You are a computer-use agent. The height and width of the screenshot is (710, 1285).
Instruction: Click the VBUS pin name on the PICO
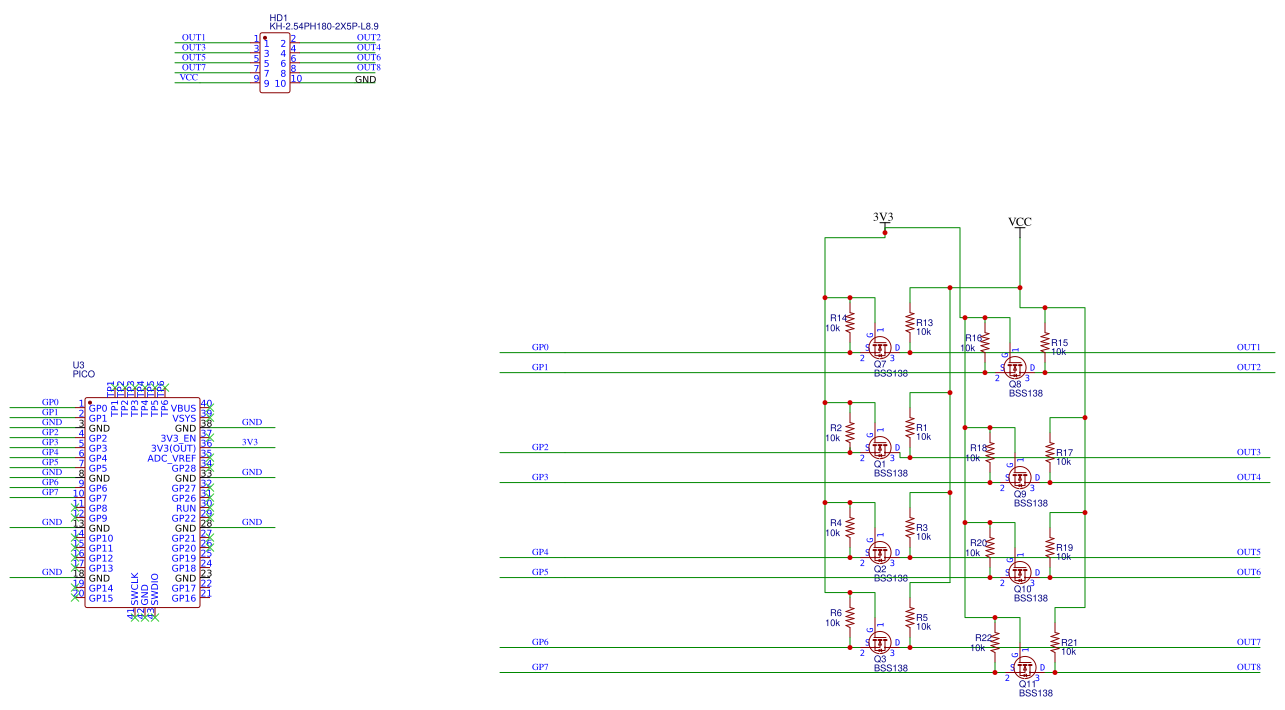point(183,408)
